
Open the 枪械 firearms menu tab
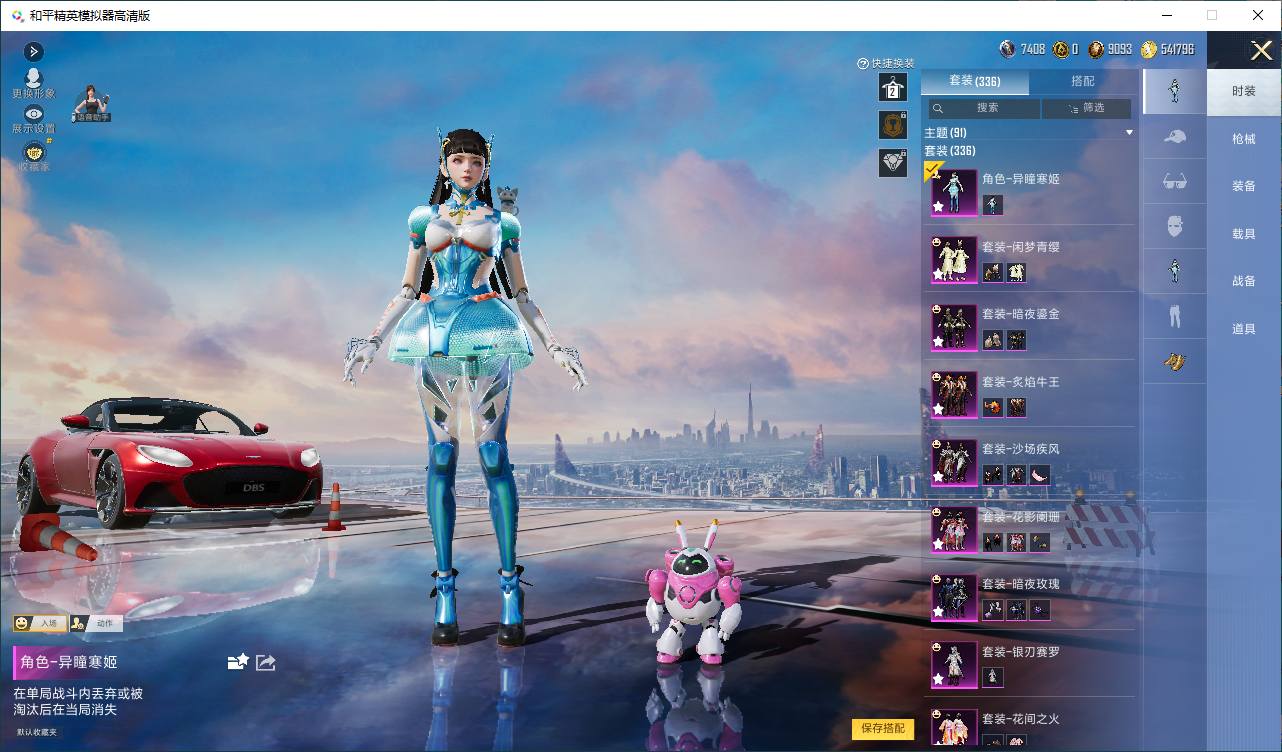coord(1244,139)
